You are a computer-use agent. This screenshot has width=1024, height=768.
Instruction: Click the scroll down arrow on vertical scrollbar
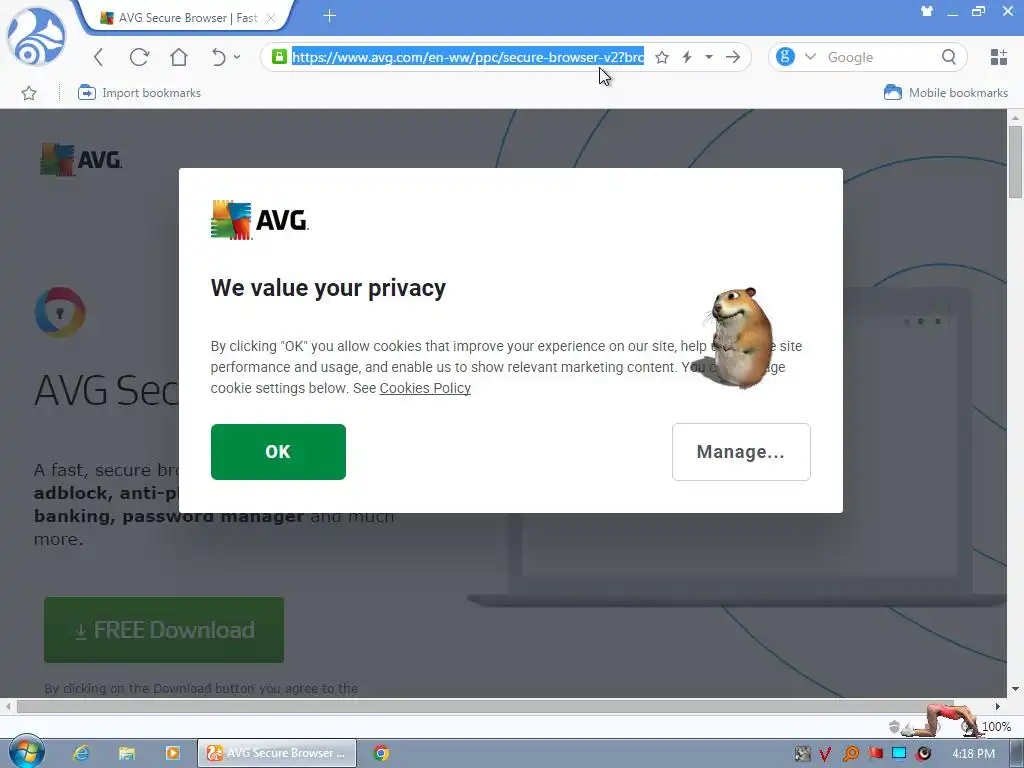click(1015, 689)
